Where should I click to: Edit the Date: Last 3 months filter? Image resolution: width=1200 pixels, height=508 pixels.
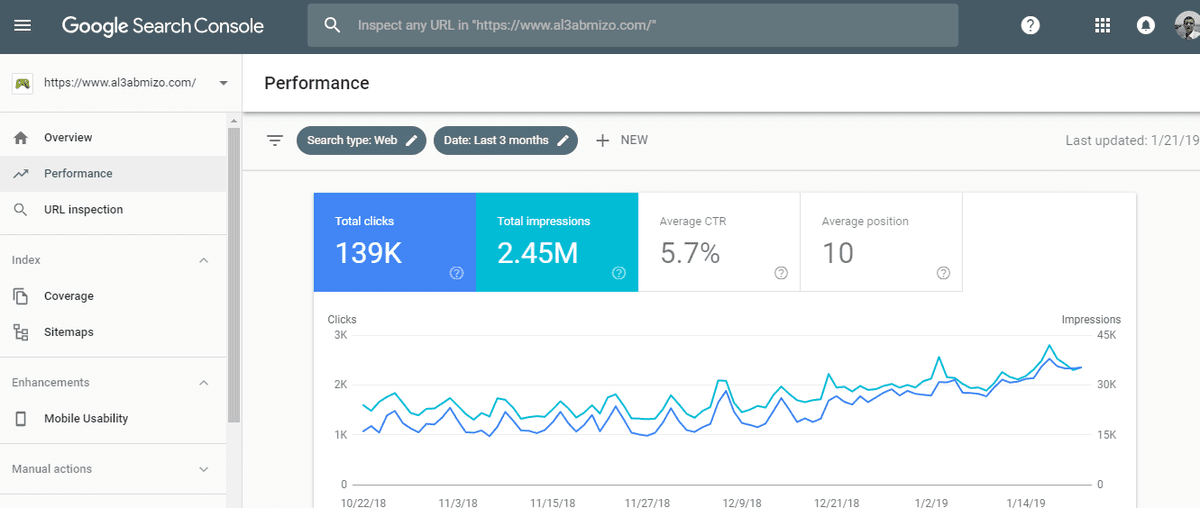[506, 141]
